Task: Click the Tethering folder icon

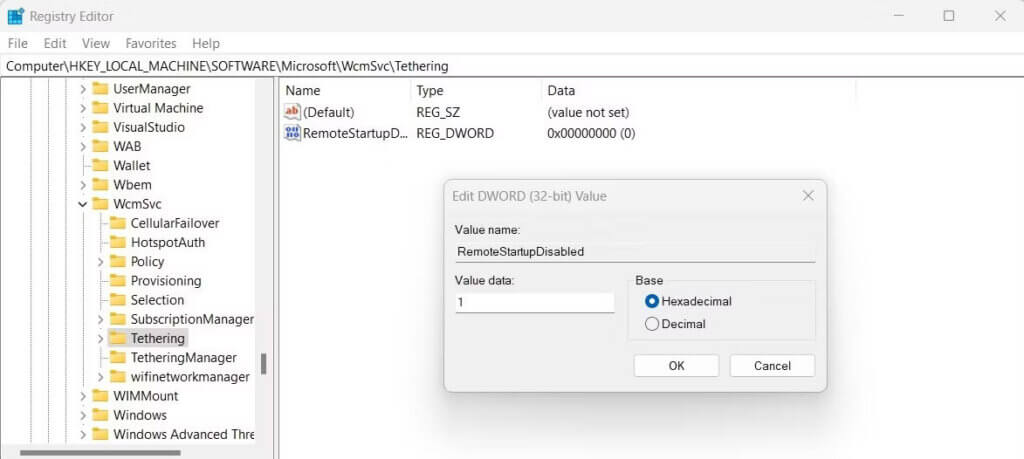Action: 118,338
